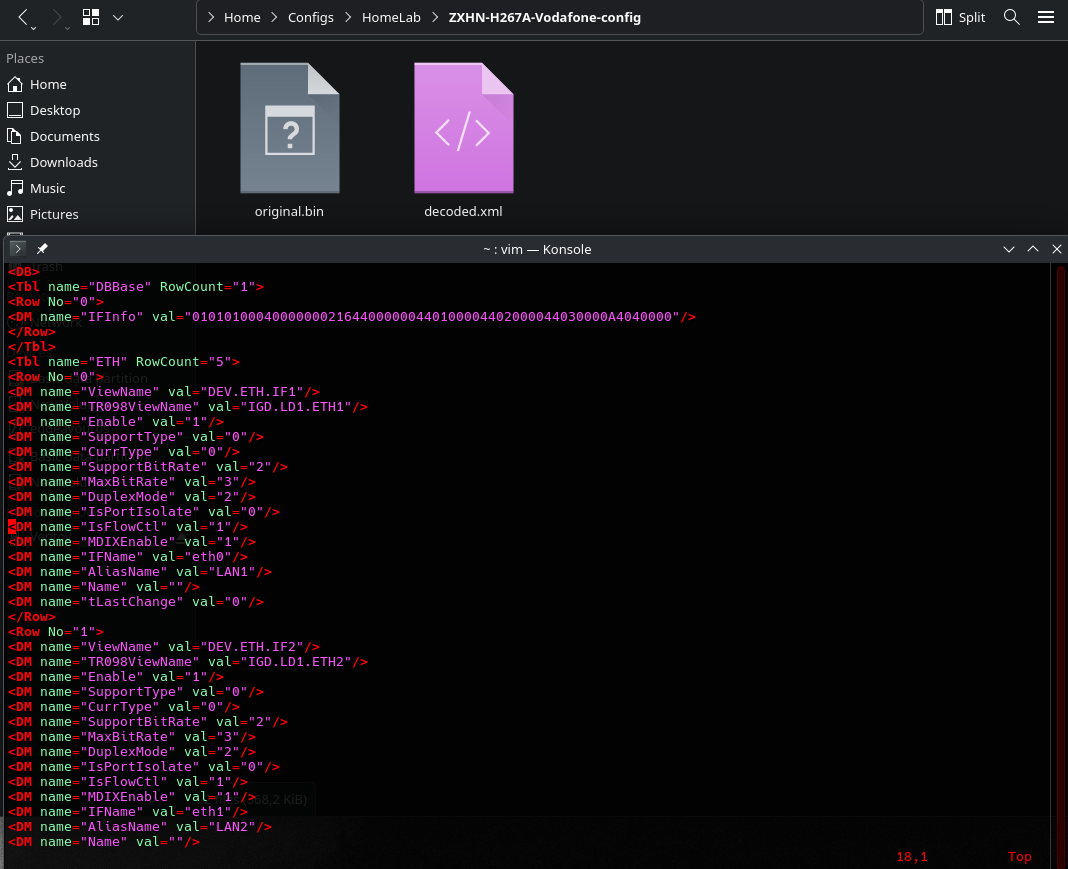
Task: Open the Konsole panel chevron menu
Action: click(1009, 248)
